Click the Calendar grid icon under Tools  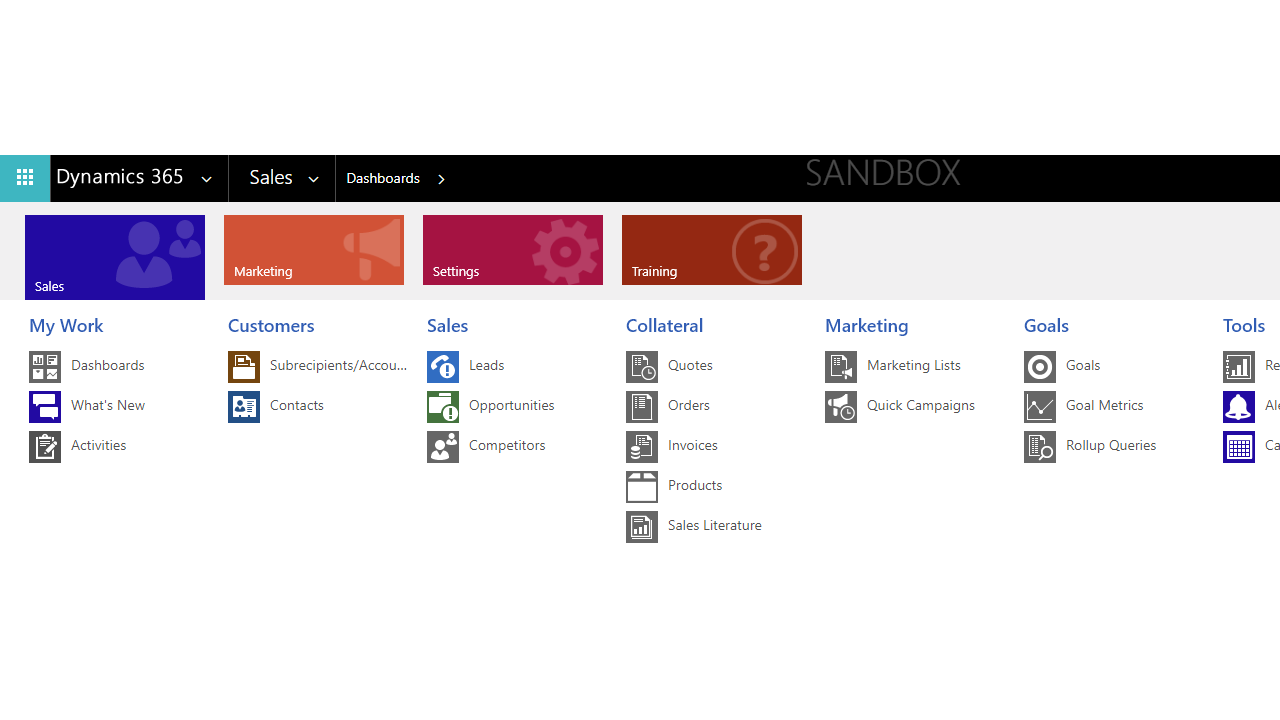pos(1239,447)
